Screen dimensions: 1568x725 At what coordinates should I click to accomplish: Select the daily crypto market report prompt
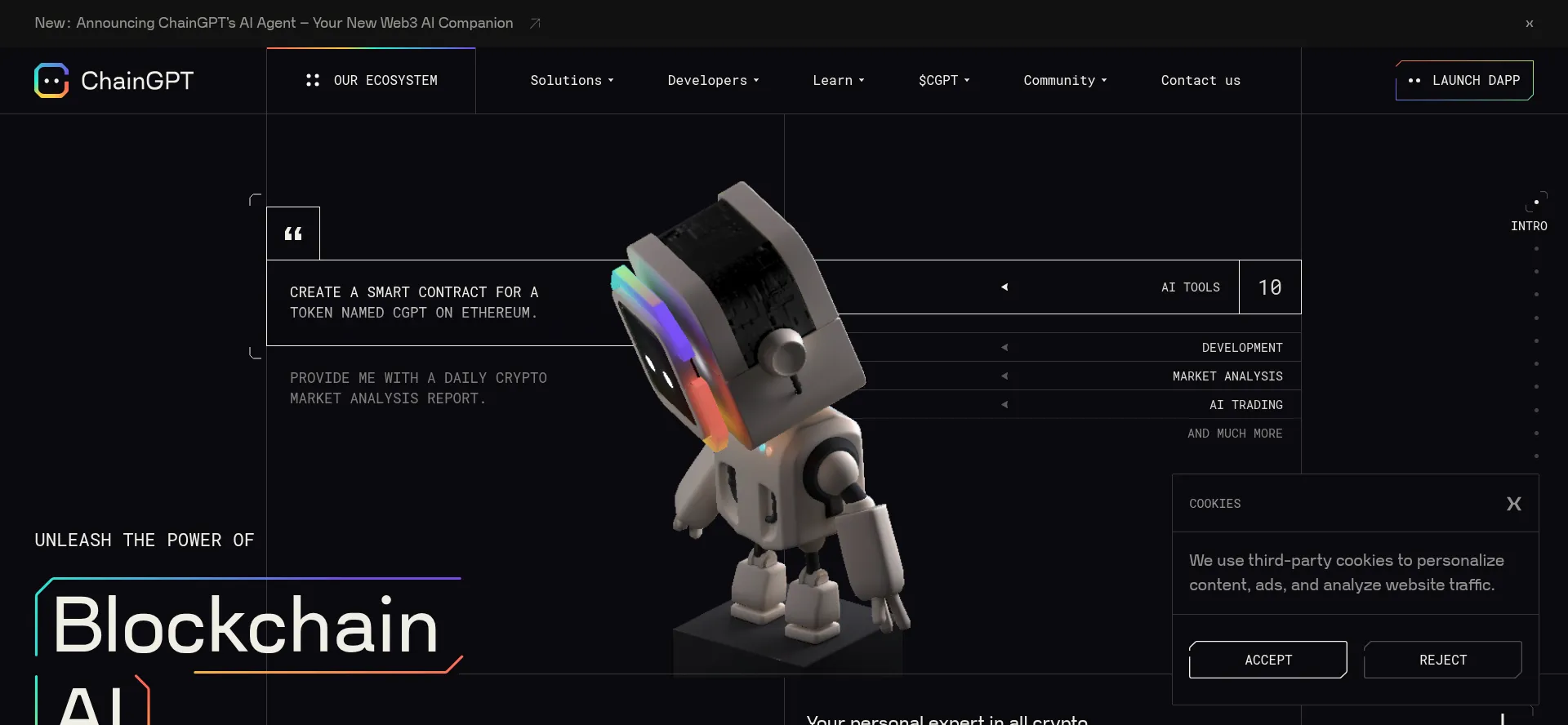click(418, 388)
